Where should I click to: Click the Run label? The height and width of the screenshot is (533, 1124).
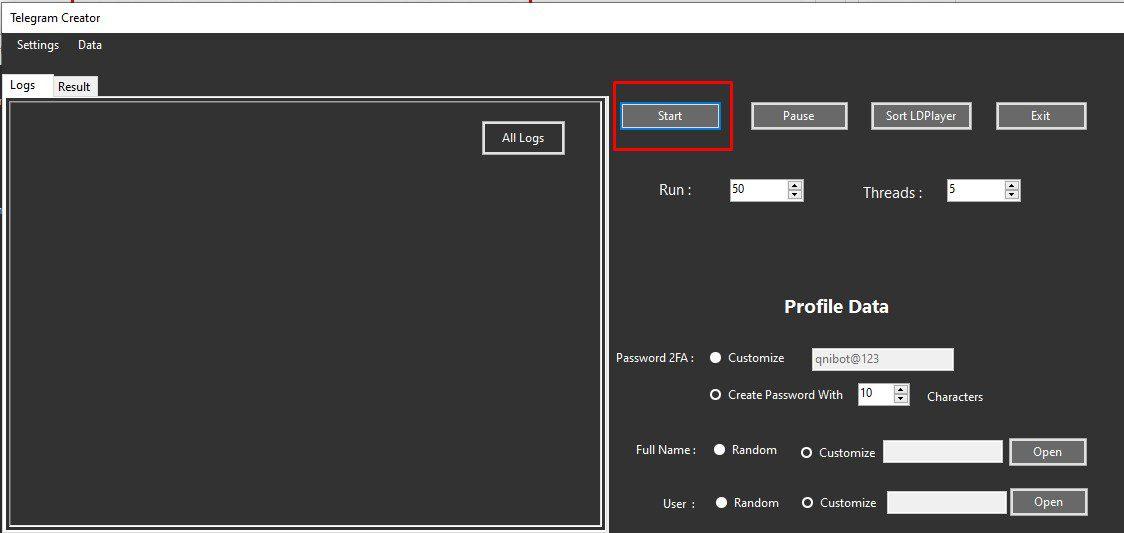(675, 190)
